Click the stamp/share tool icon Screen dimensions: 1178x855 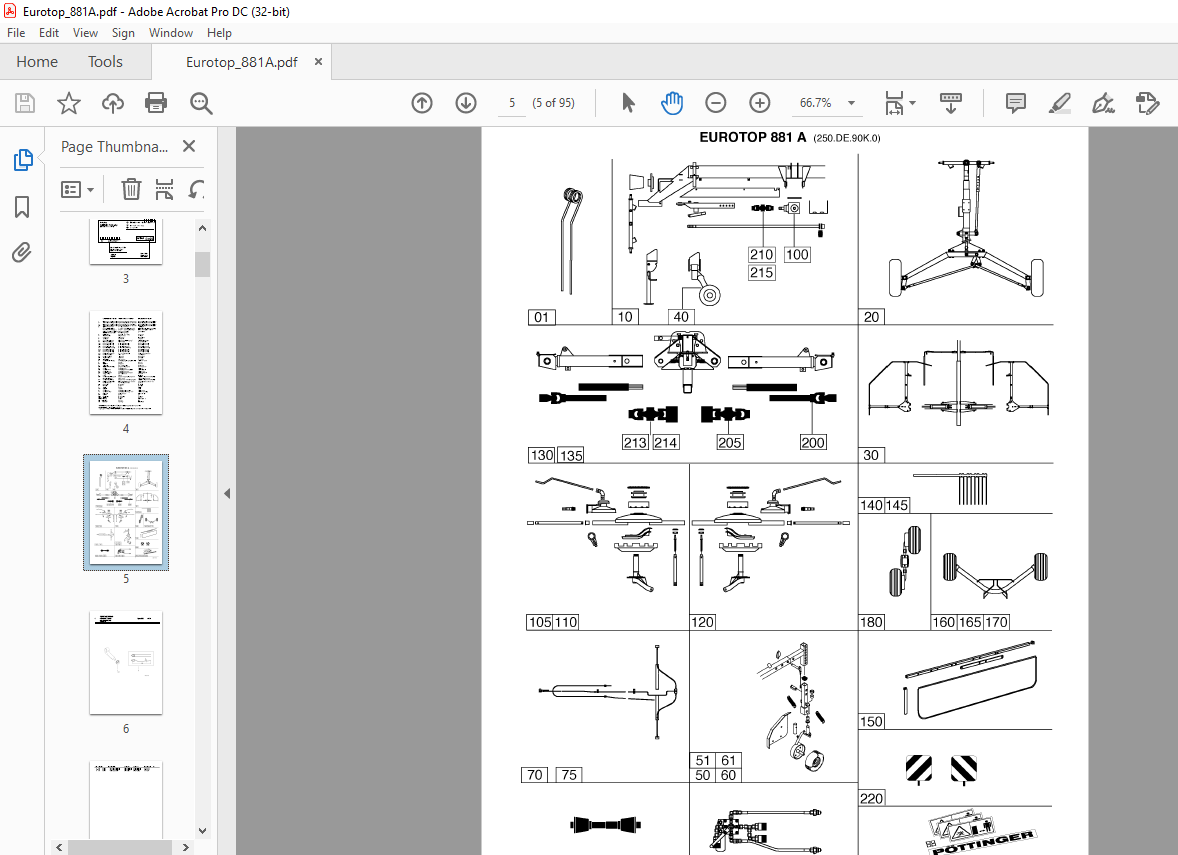1147,103
